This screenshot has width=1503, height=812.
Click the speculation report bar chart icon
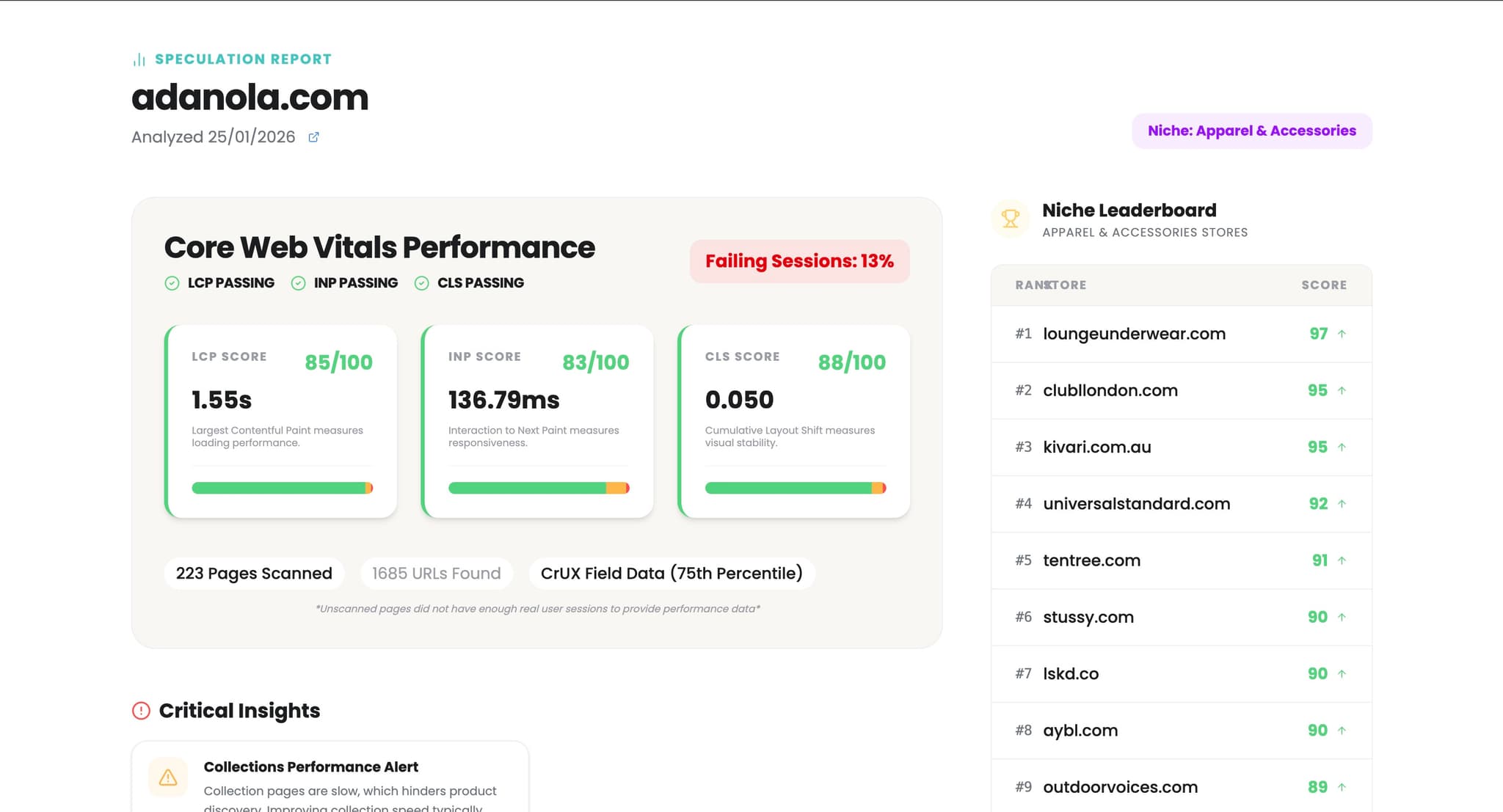(139, 59)
